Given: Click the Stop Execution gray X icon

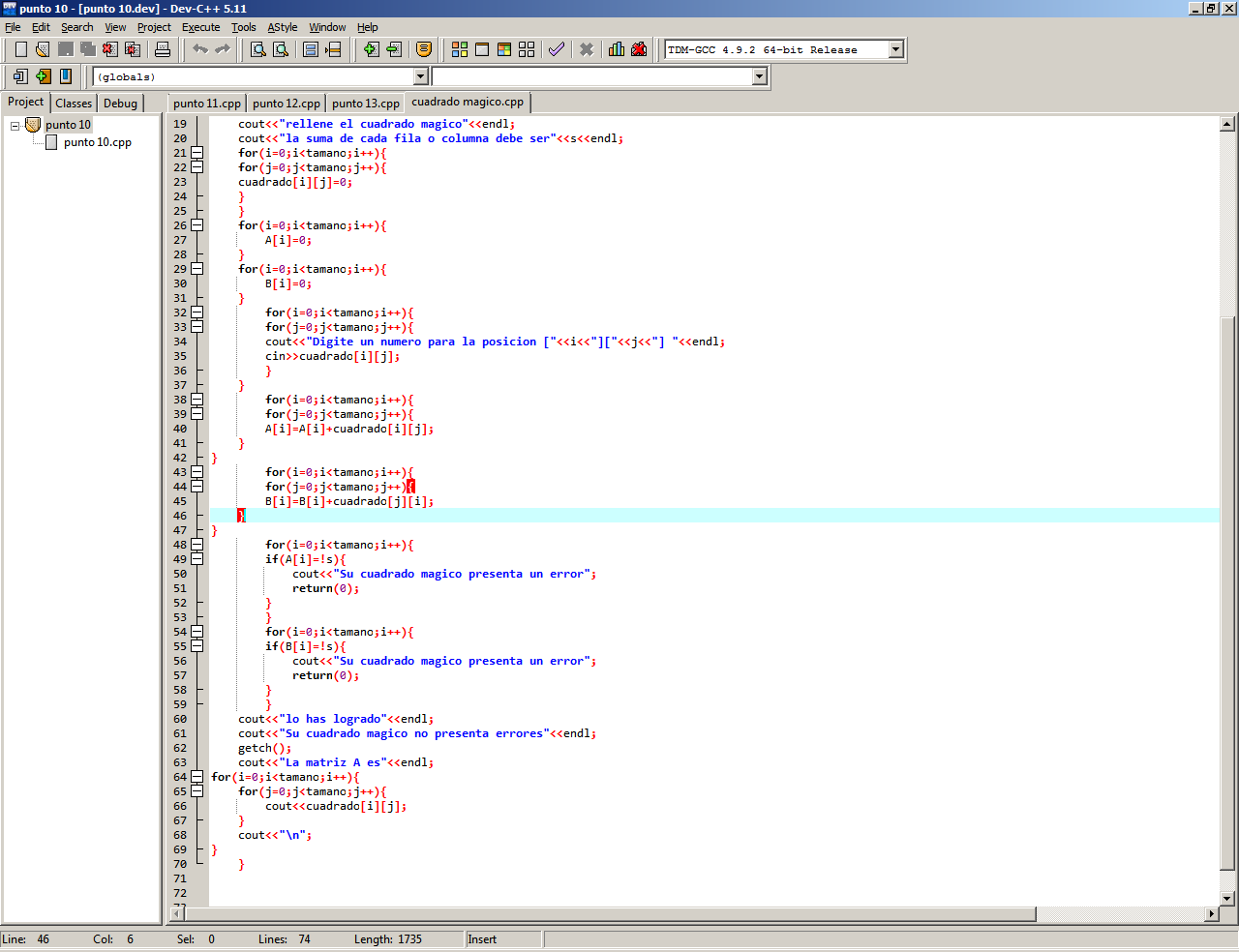Looking at the screenshot, I should pos(587,49).
